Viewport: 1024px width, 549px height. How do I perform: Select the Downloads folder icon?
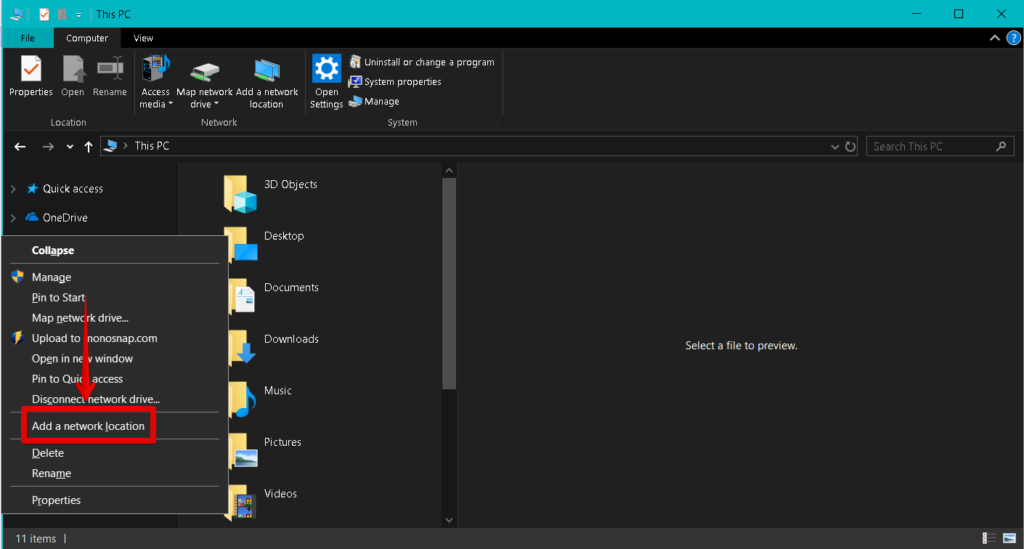click(x=241, y=346)
